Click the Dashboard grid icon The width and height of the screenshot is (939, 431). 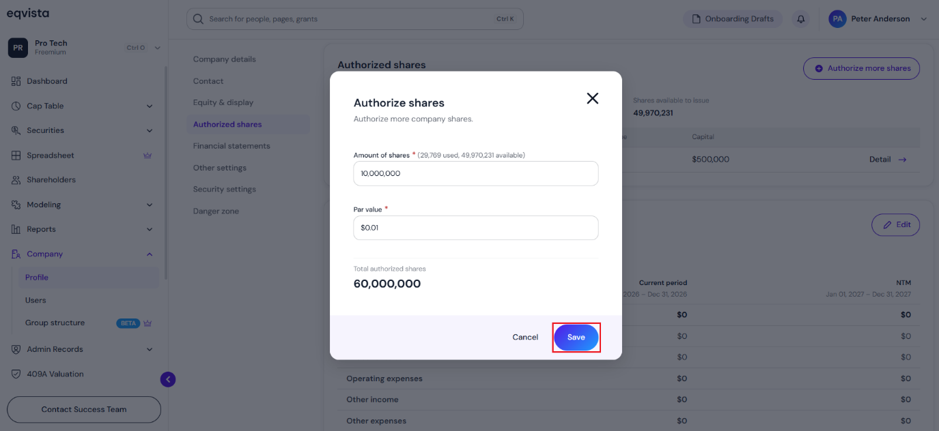(x=16, y=81)
